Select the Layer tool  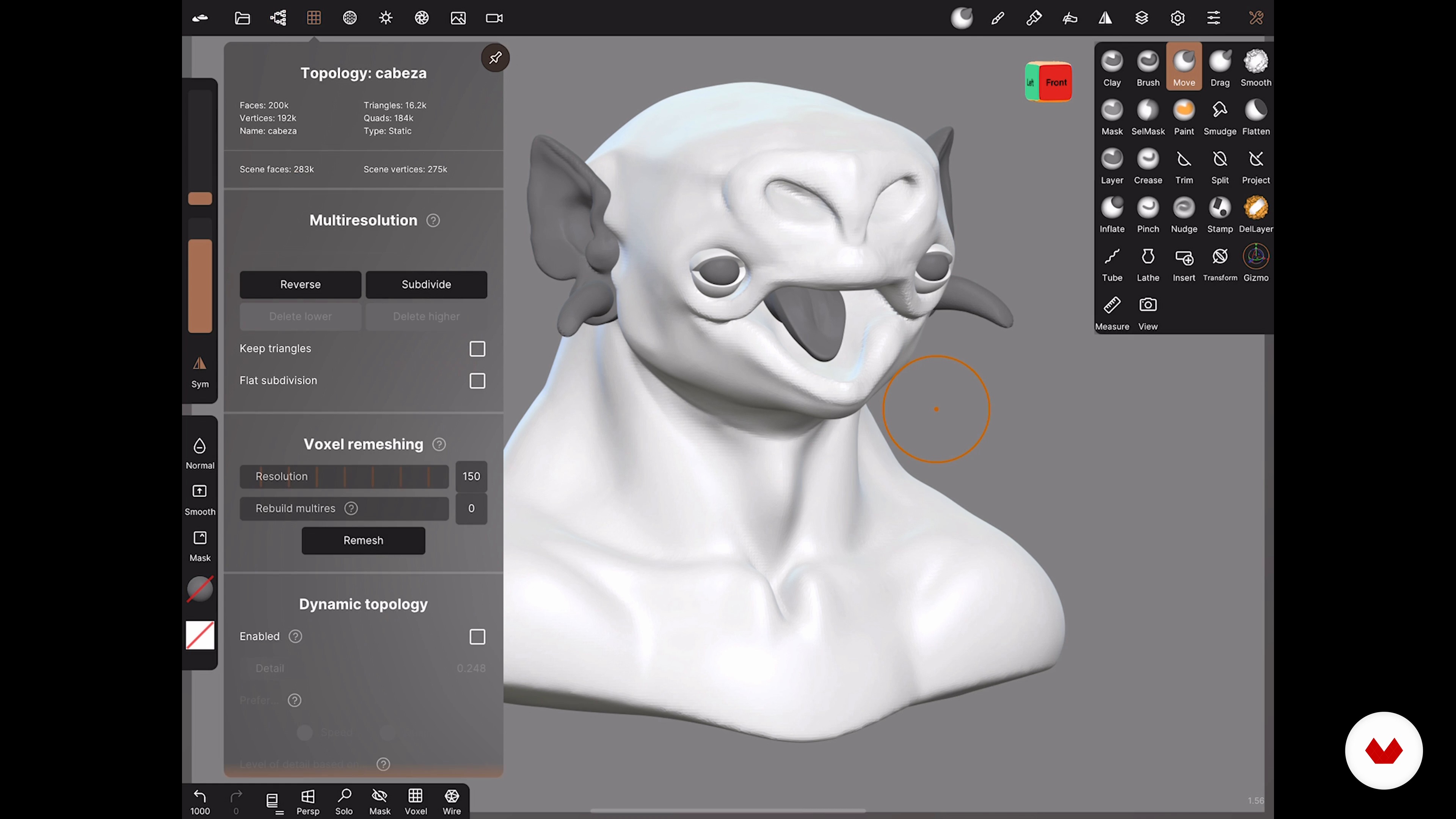tap(1112, 165)
